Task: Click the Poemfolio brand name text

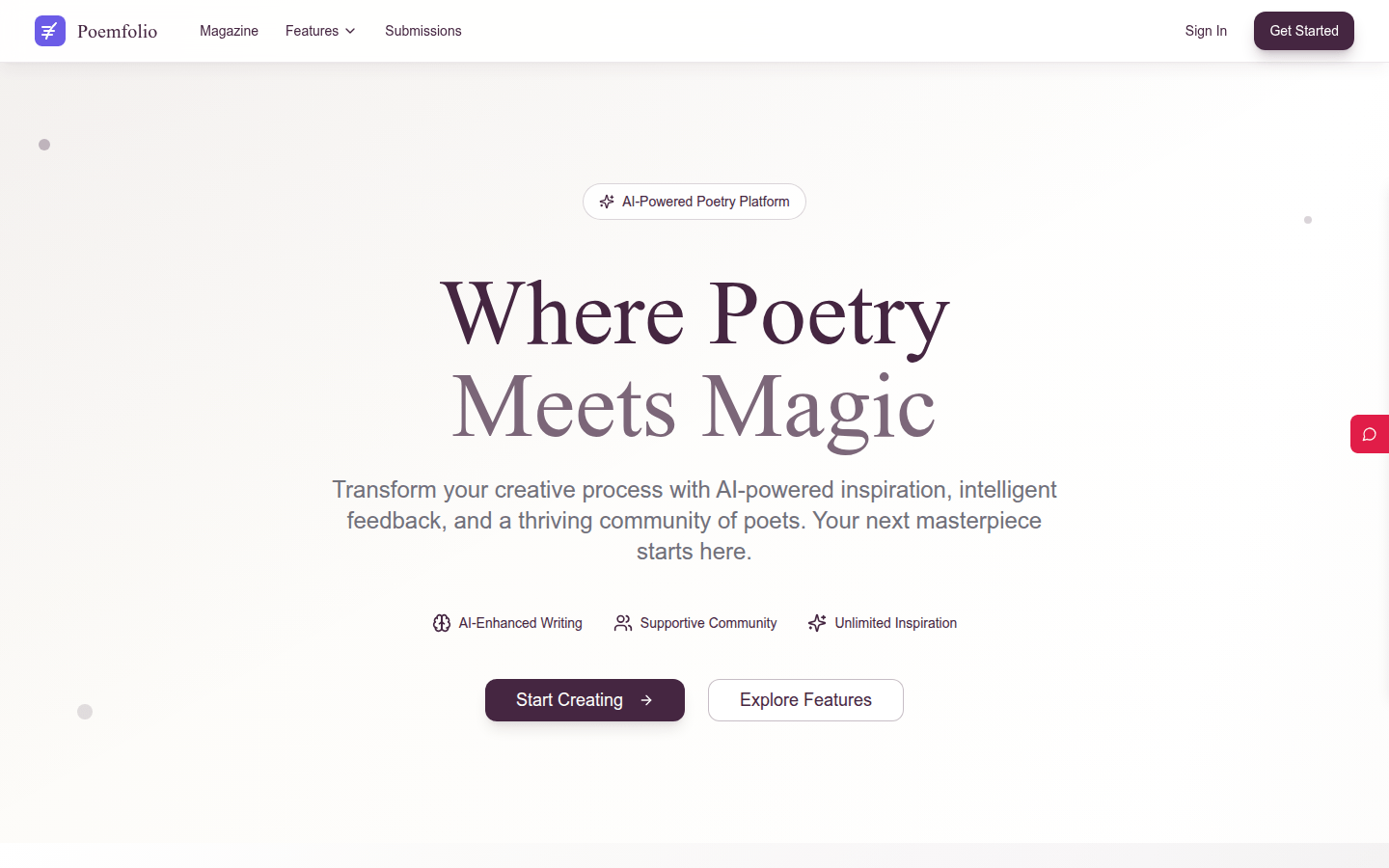Action: tap(117, 31)
